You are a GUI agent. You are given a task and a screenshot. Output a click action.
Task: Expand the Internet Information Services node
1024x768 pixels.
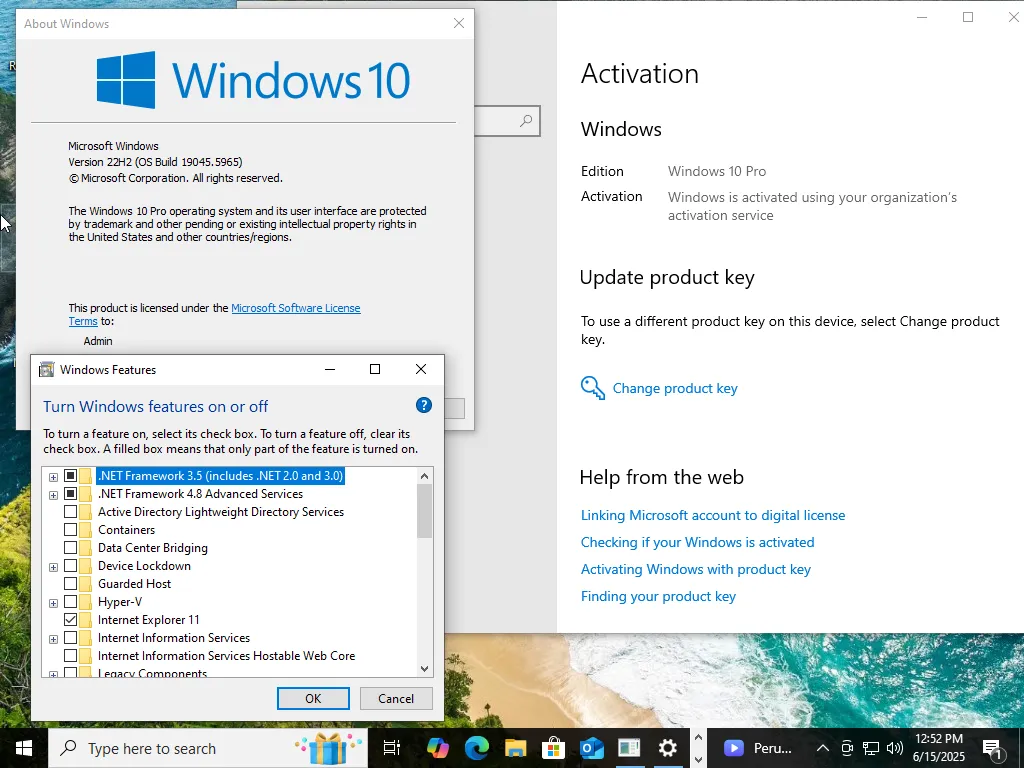(54, 639)
